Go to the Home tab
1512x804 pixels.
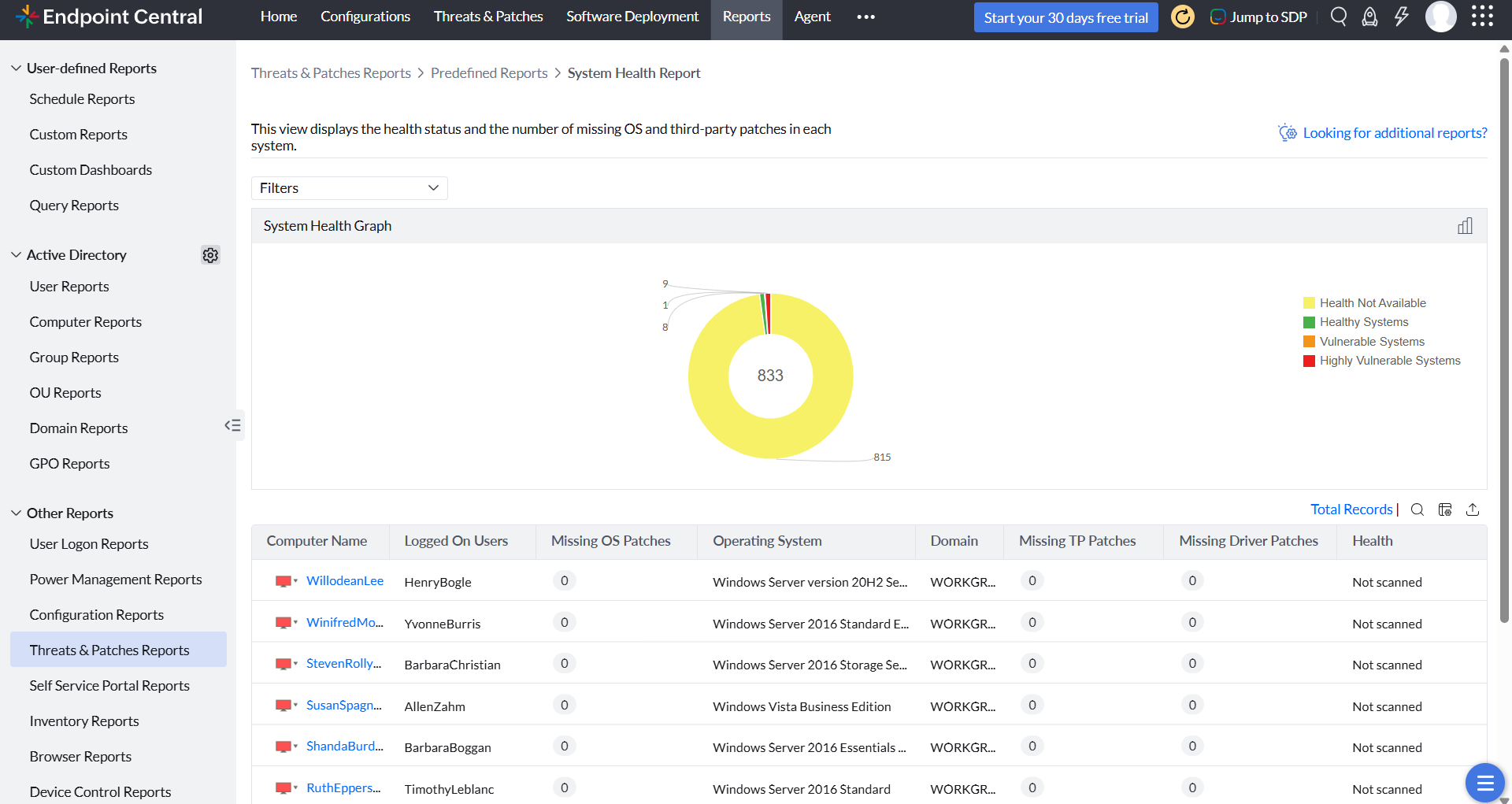(279, 17)
